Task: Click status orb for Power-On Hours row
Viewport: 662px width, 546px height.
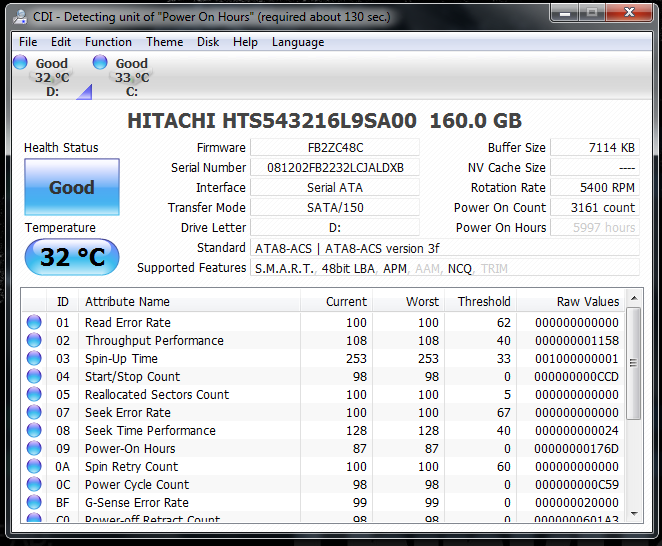Action: tap(34, 448)
